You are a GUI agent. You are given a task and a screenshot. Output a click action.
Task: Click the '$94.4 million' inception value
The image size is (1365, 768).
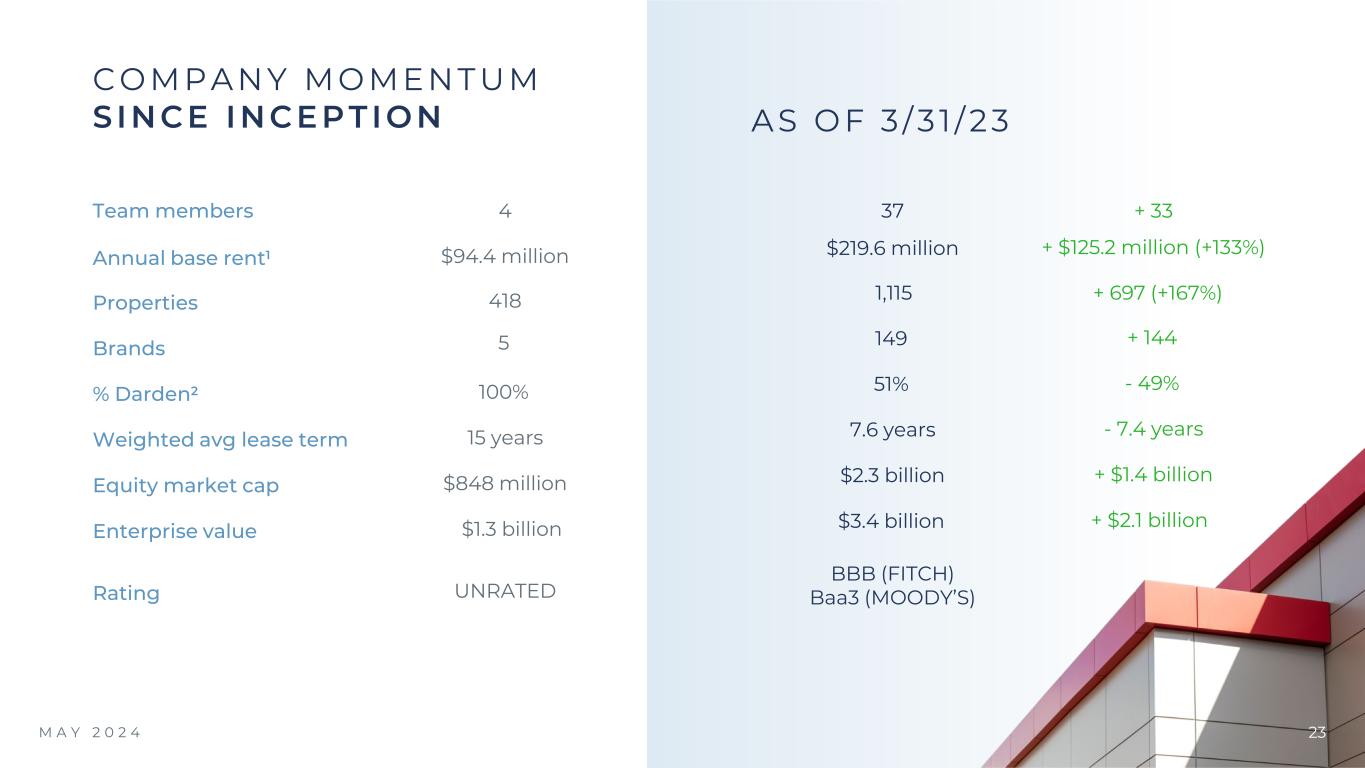click(x=505, y=257)
